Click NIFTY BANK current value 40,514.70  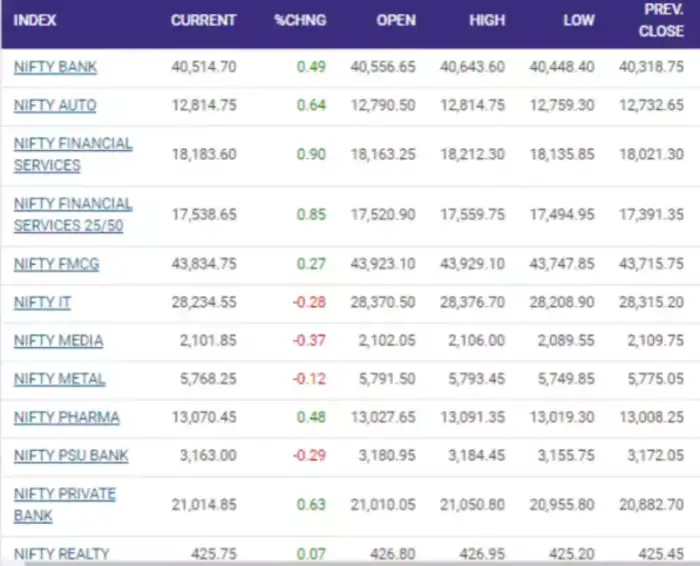204,67
